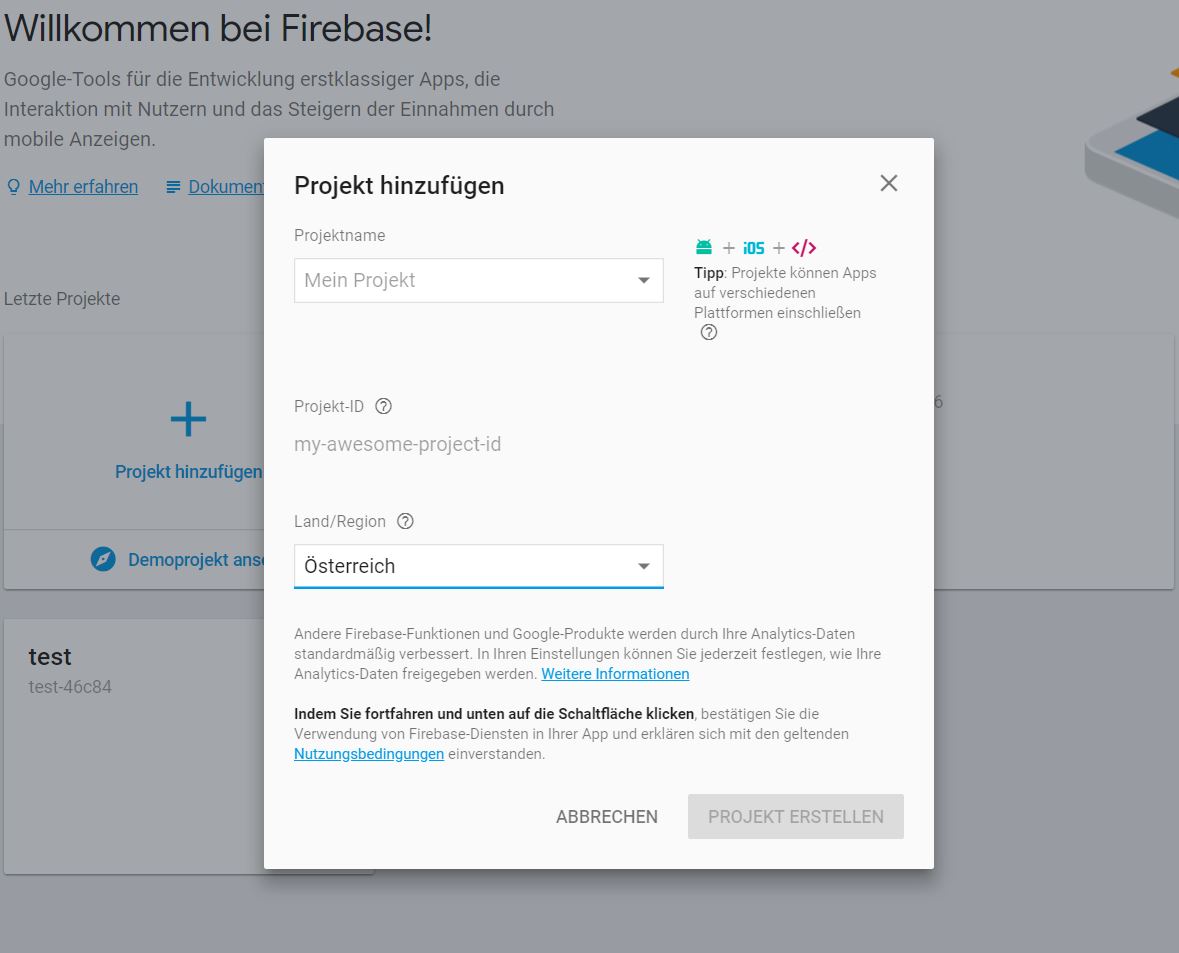Open the Nutzungsbedingungen link
1179x953 pixels.
pos(368,754)
